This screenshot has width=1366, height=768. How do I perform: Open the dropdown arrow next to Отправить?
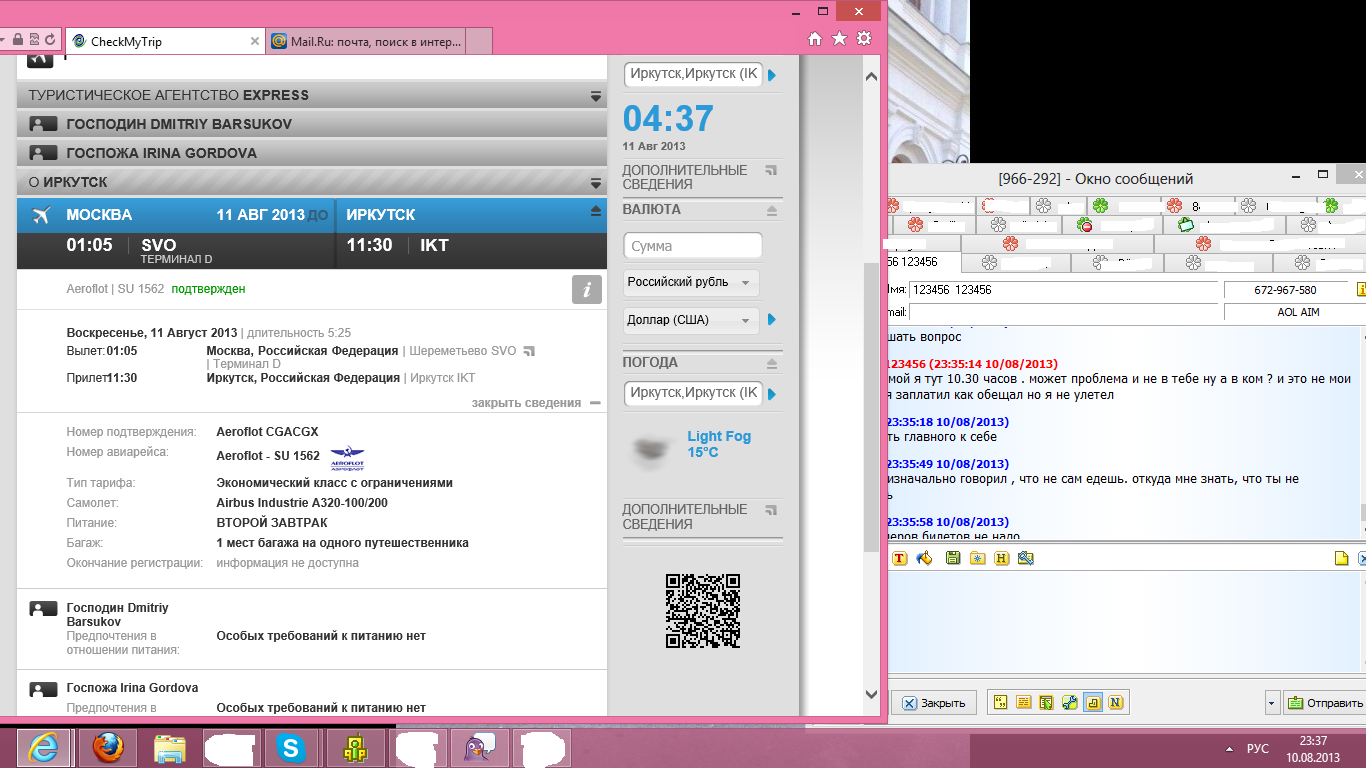1272,702
